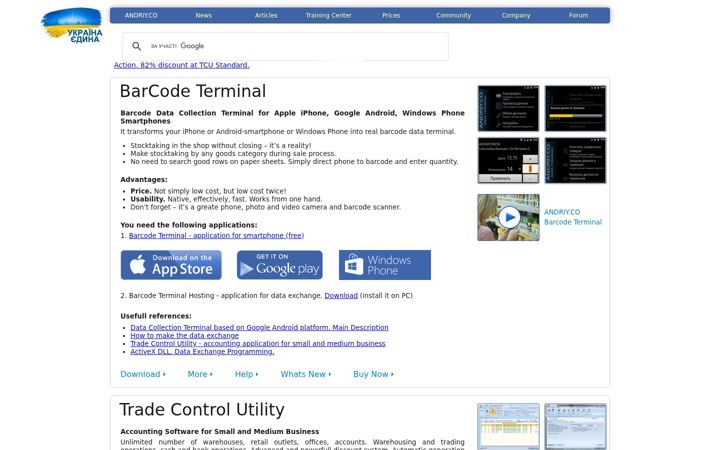Open fourth Barcode Terminal screenshot thumbnail

point(575,160)
